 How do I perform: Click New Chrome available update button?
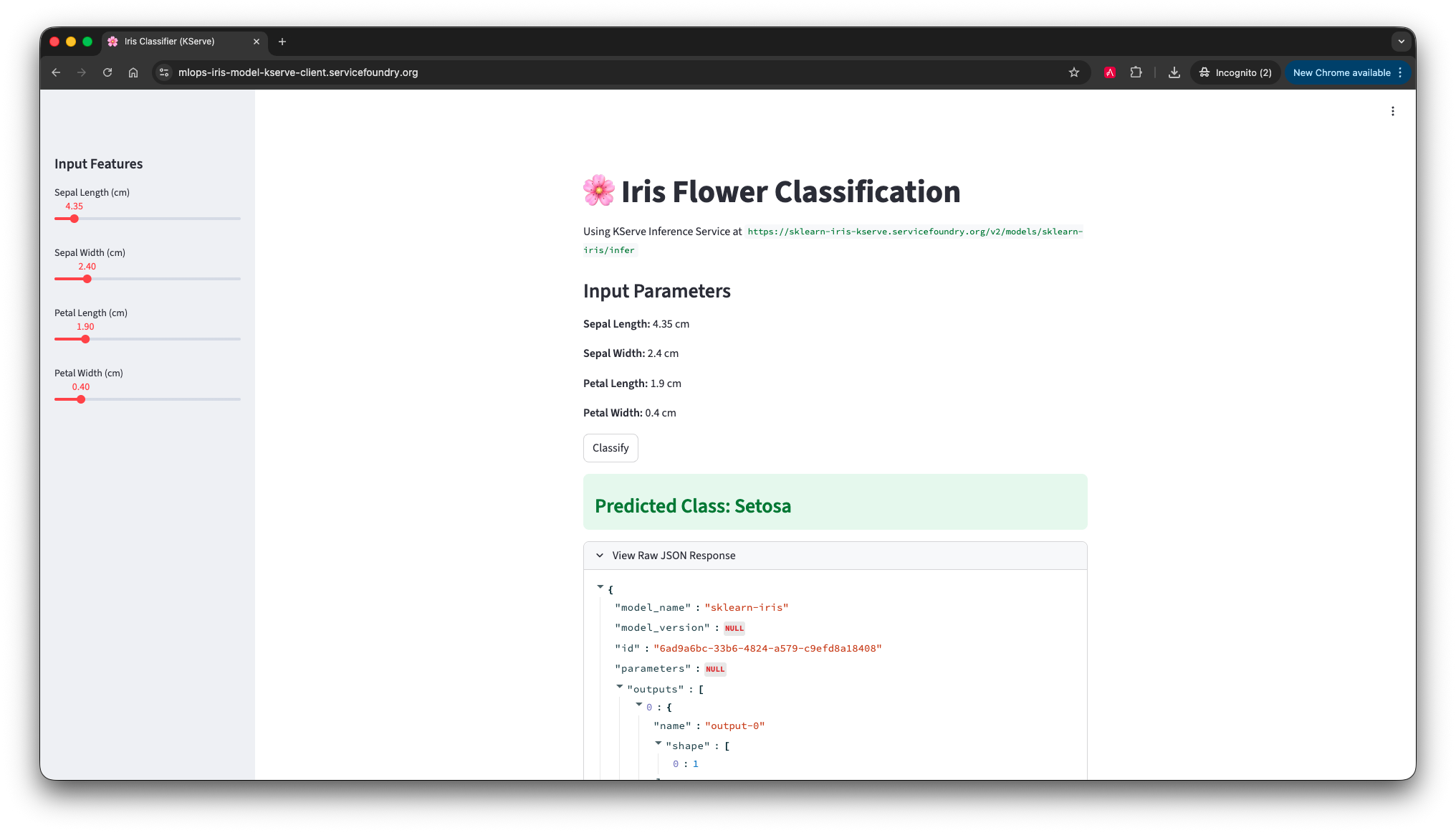pyautogui.click(x=1341, y=72)
